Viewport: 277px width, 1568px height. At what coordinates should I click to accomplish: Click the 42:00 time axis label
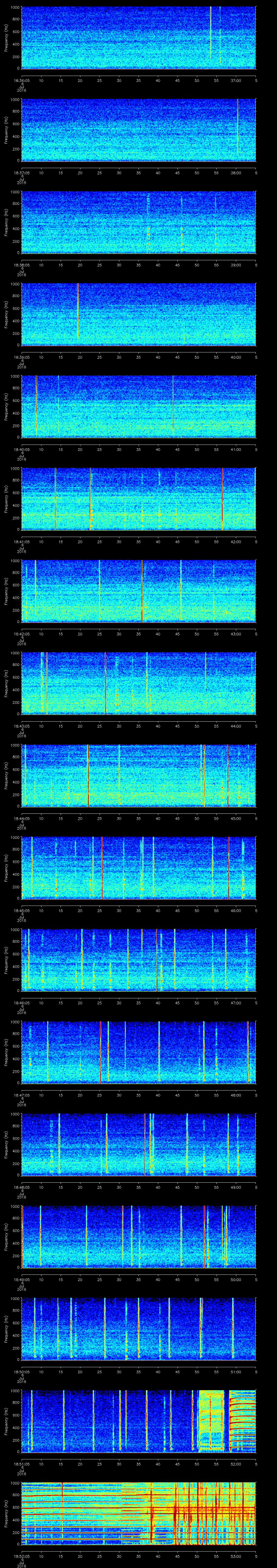(236, 542)
